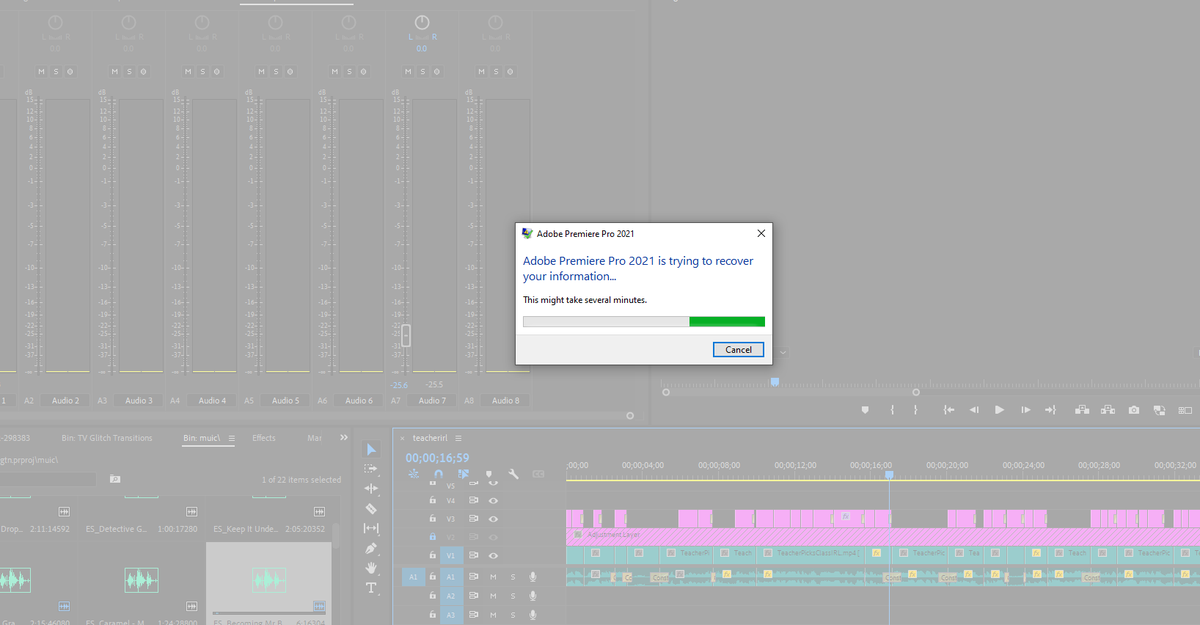This screenshot has width=1200, height=625.
Task: Adjust Audio 7 pan knob
Action: coord(422,23)
